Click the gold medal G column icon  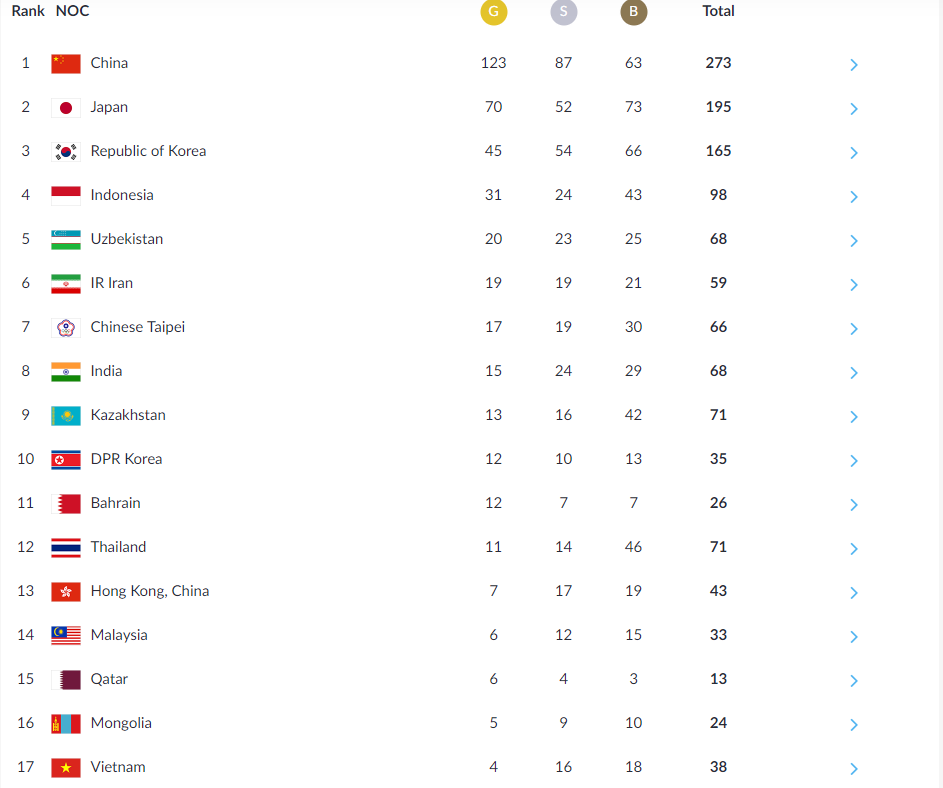[x=493, y=12]
